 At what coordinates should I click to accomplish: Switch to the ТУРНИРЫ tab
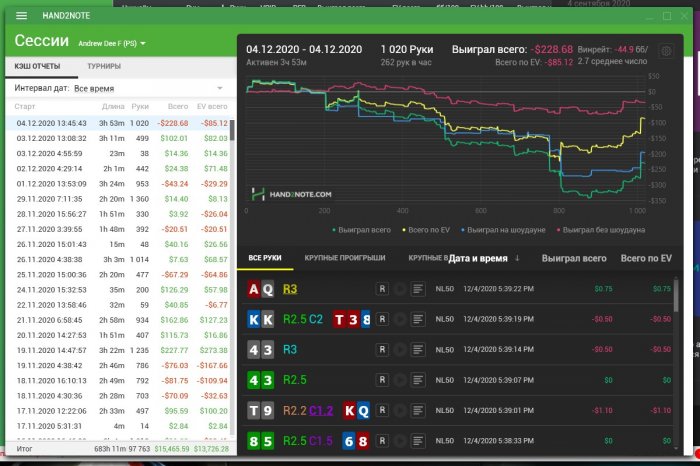tap(104, 66)
